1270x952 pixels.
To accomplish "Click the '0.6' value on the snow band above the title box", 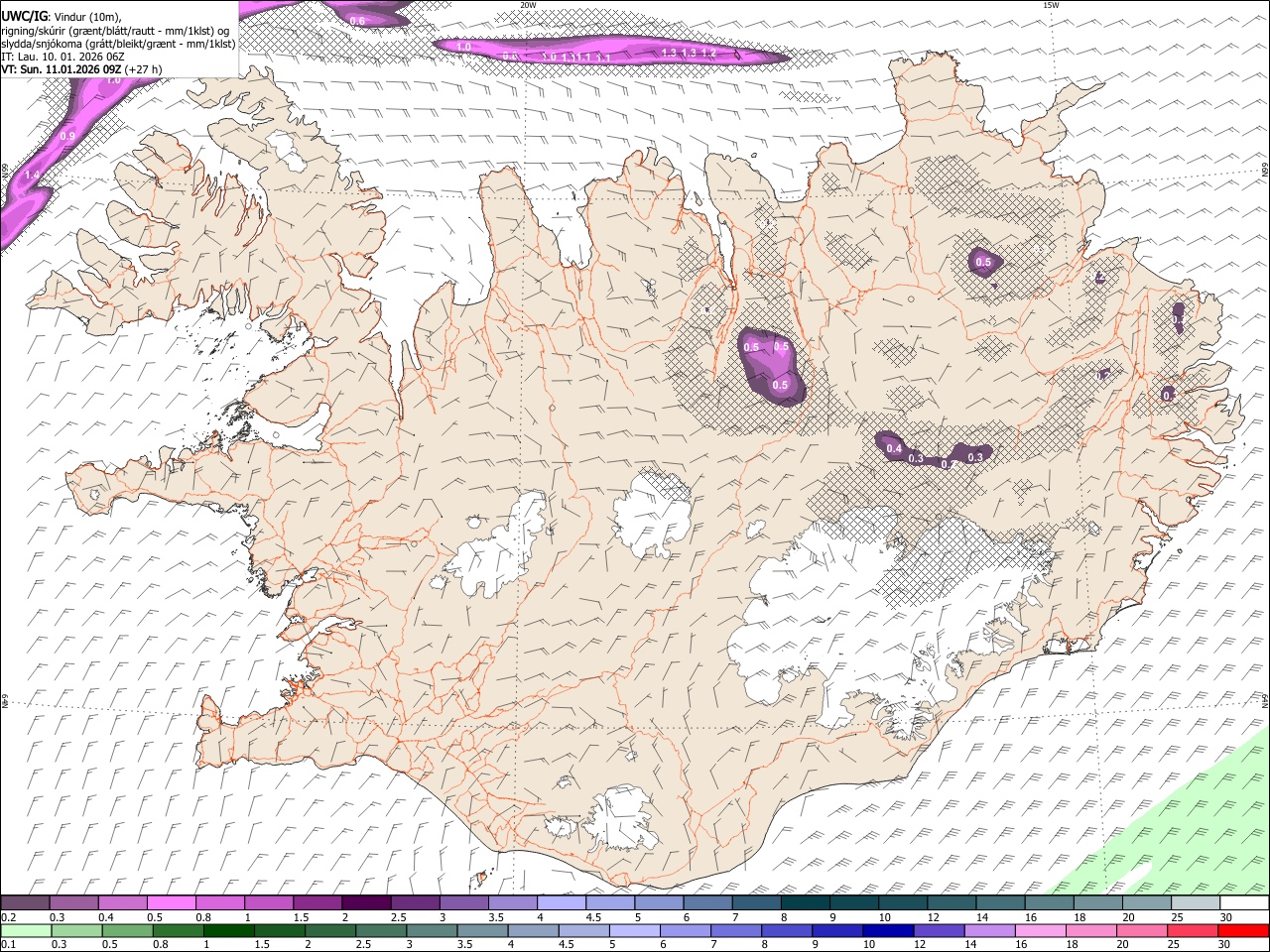I will click(357, 21).
